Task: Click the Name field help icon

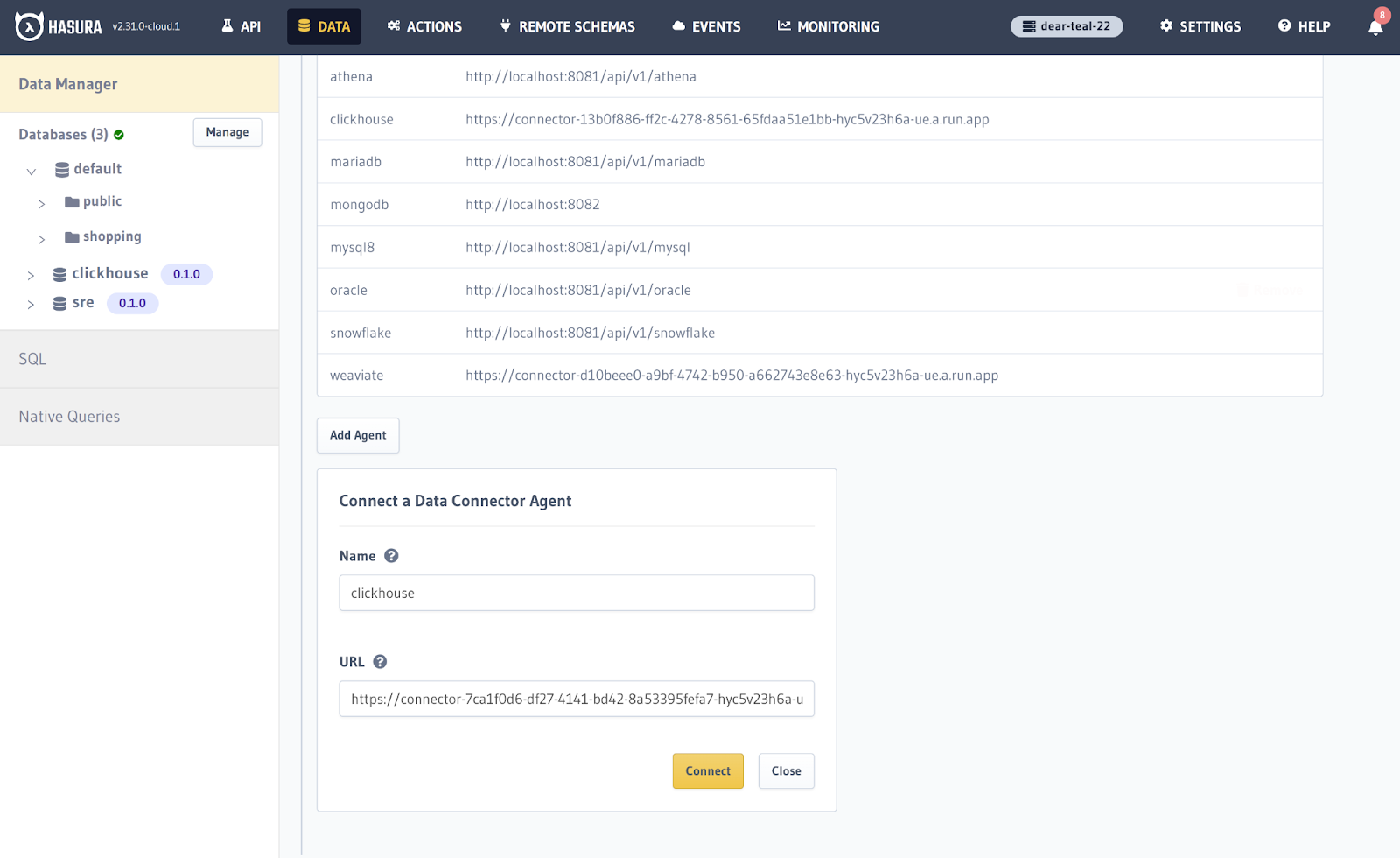Action: pyautogui.click(x=391, y=556)
